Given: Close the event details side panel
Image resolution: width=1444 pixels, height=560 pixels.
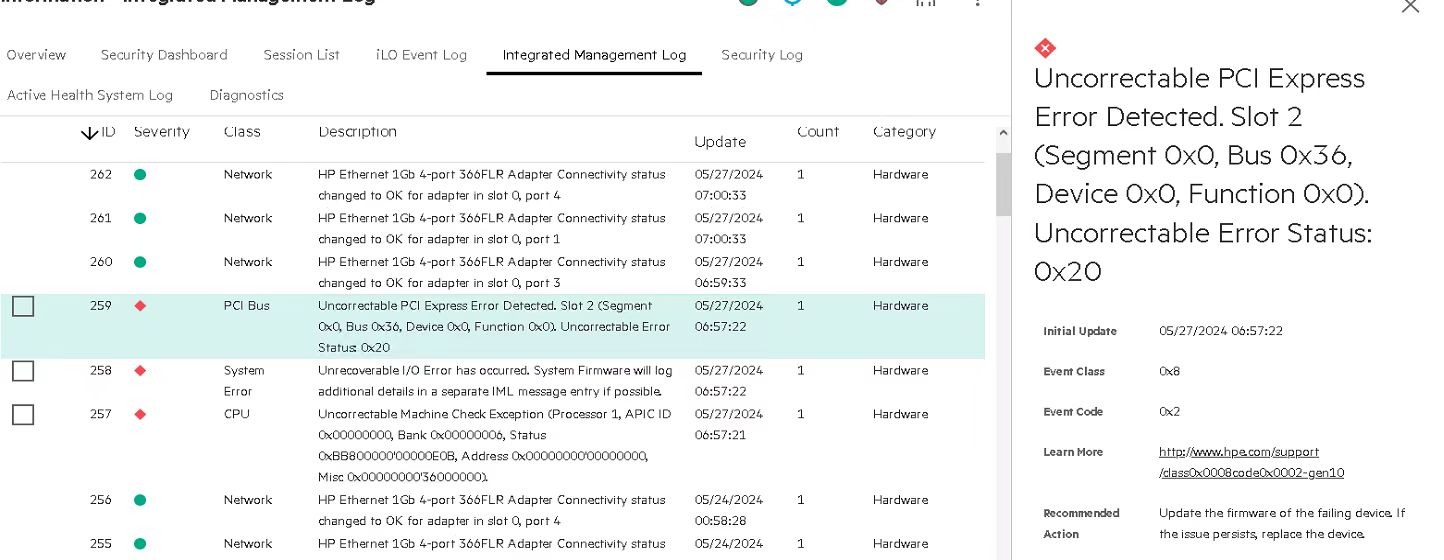Looking at the screenshot, I should click(1410, 6).
